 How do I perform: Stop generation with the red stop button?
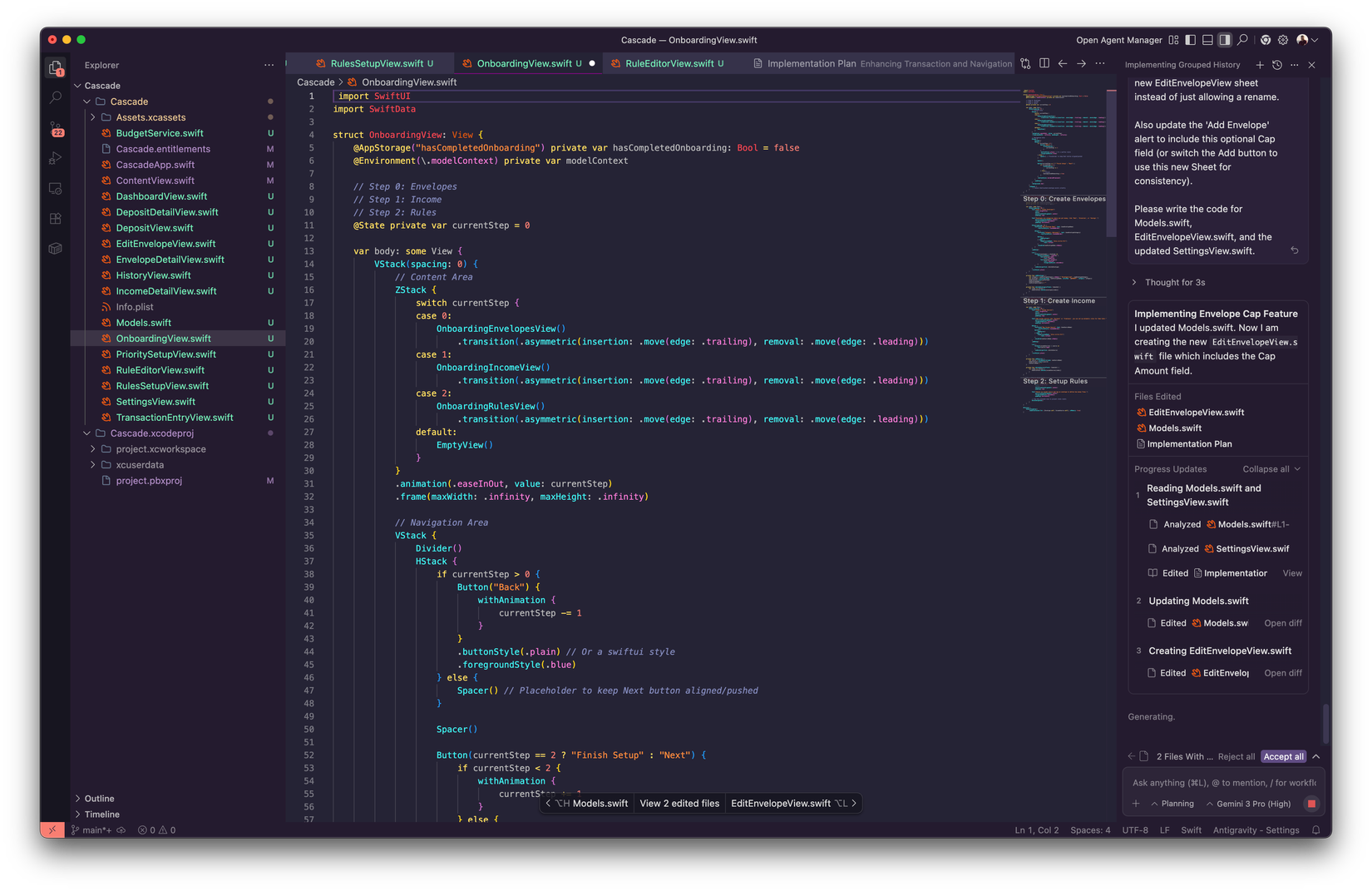pyautogui.click(x=1311, y=804)
